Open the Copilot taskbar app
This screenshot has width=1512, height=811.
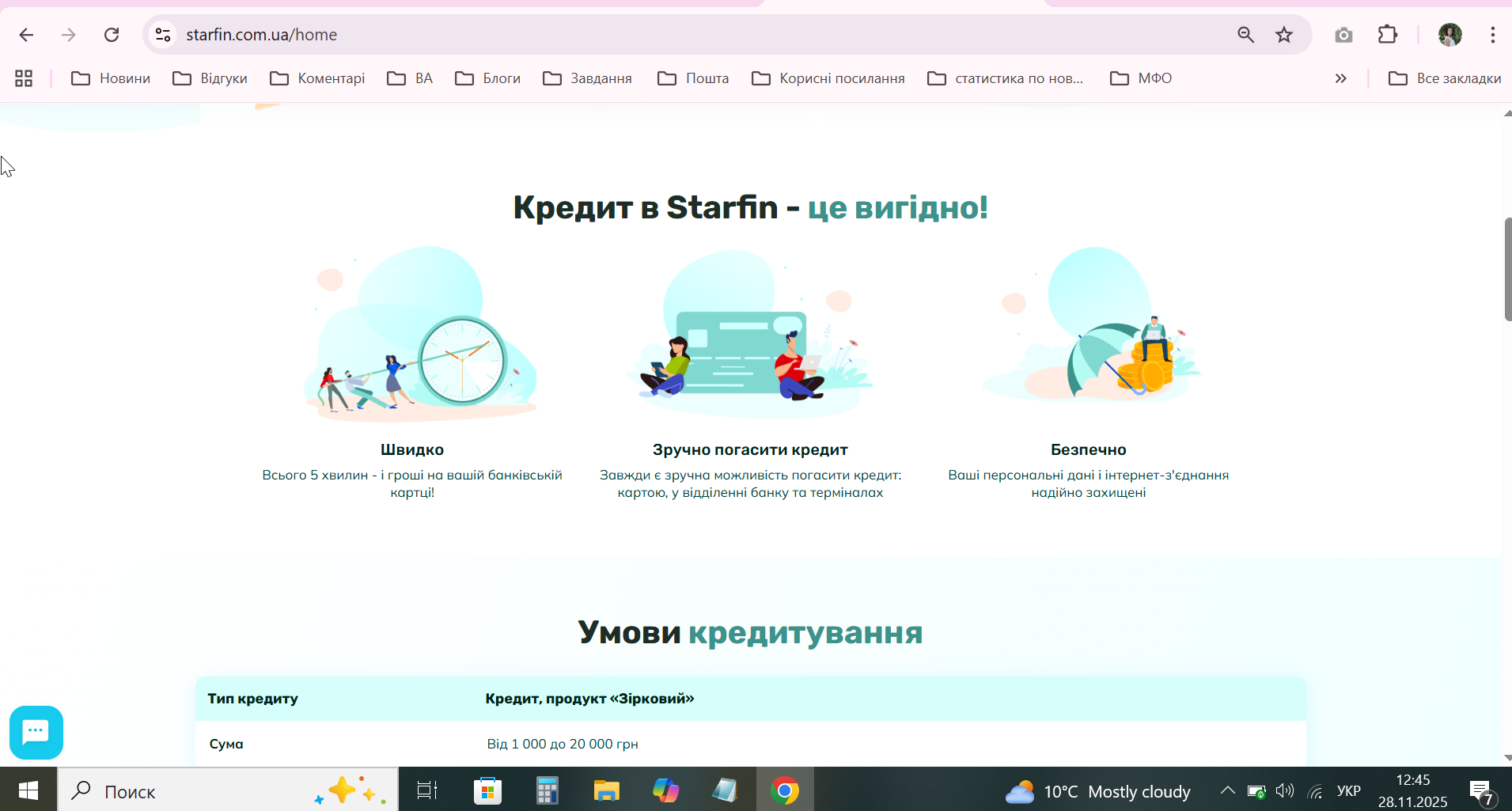tap(665, 790)
